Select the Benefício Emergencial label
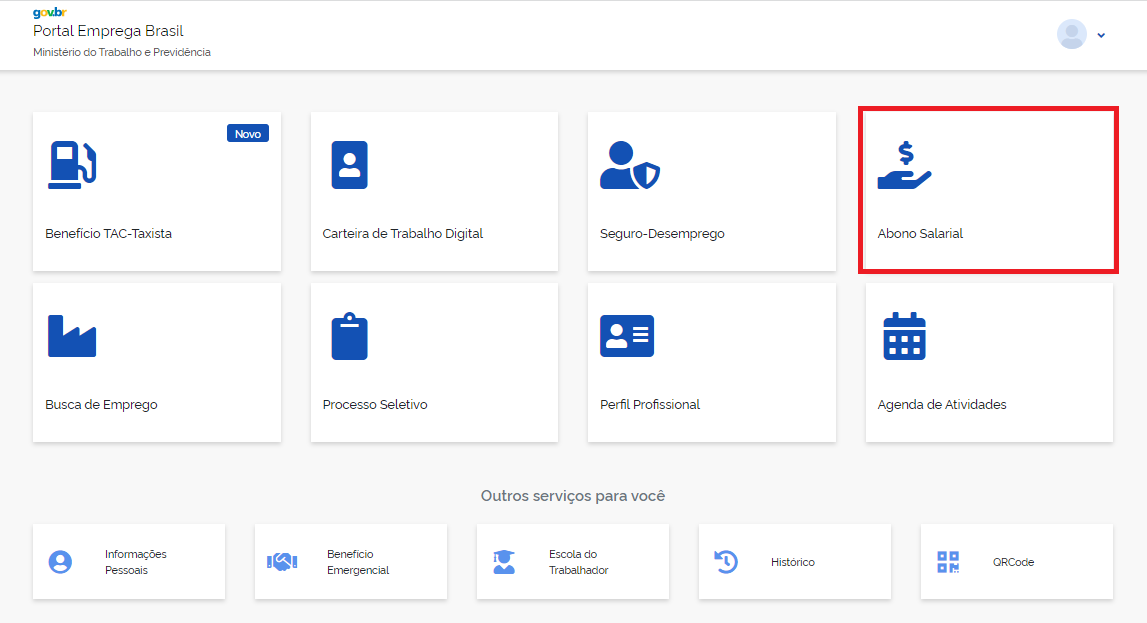Image resolution: width=1147 pixels, height=623 pixels. point(358,562)
